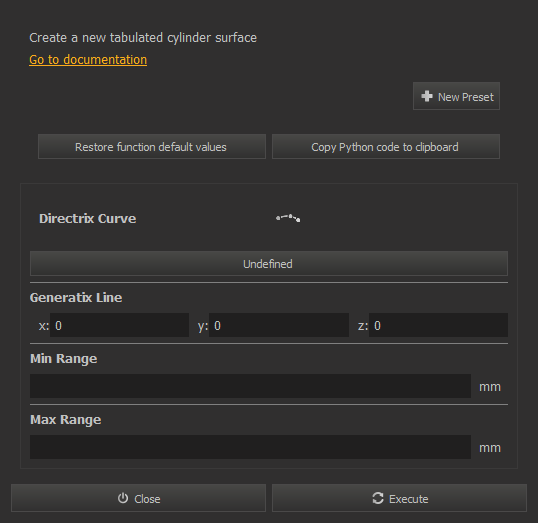
Task: Close the tabulated cylinder dialog
Action: pyautogui.click(x=138, y=498)
